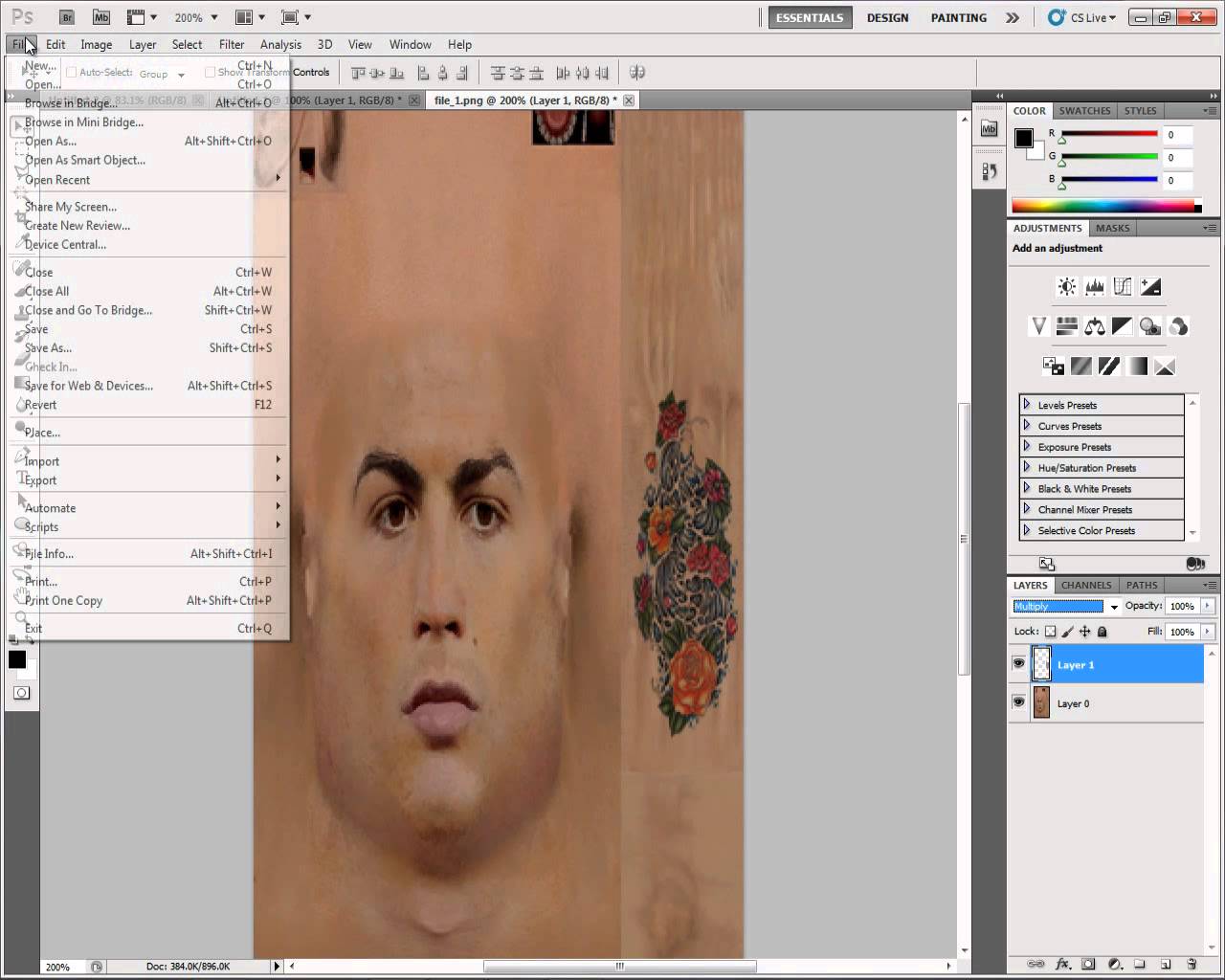Add a Levels adjustment
This screenshot has width=1225, height=980.
1095,286
